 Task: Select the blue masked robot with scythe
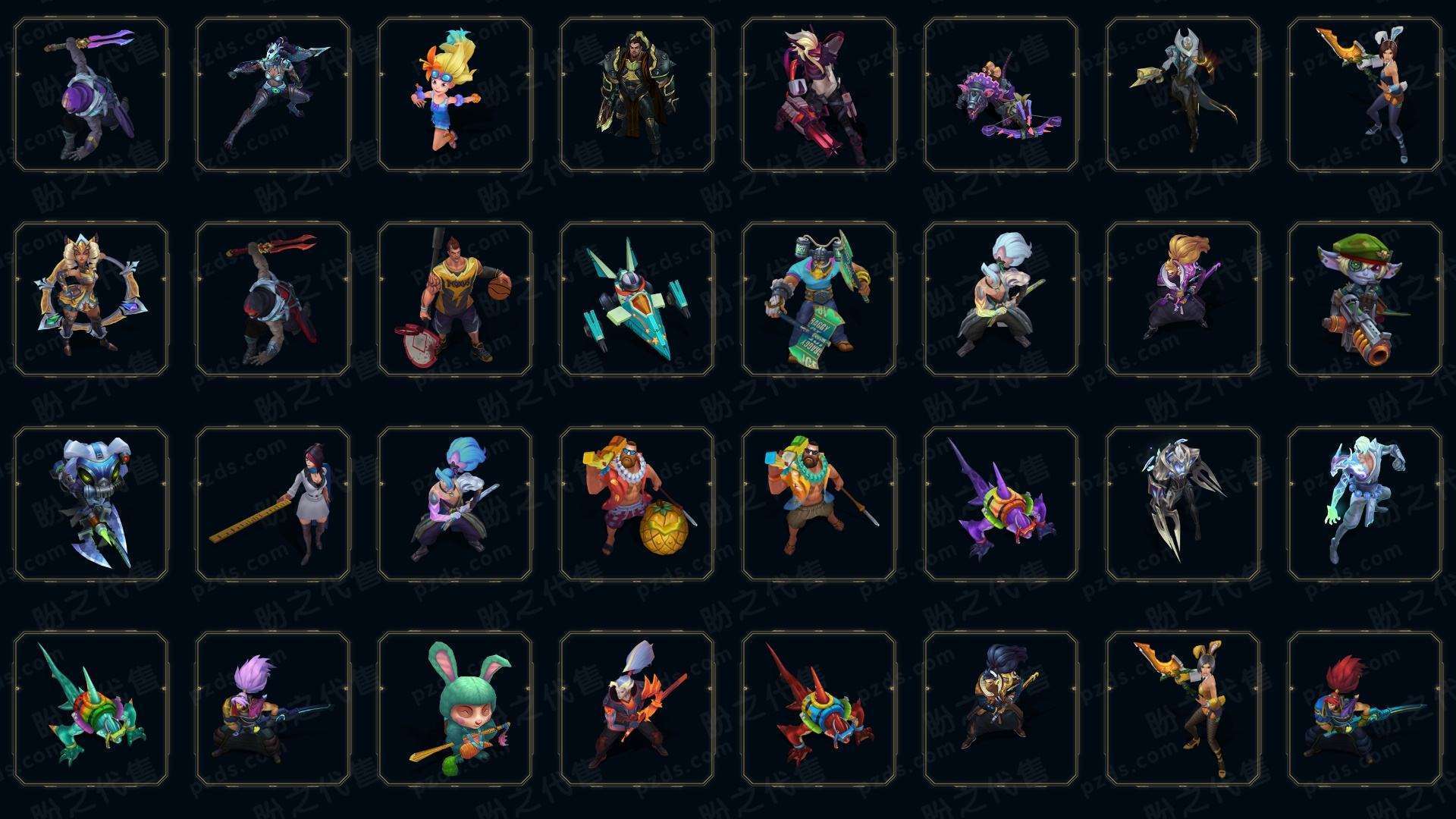click(91, 504)
